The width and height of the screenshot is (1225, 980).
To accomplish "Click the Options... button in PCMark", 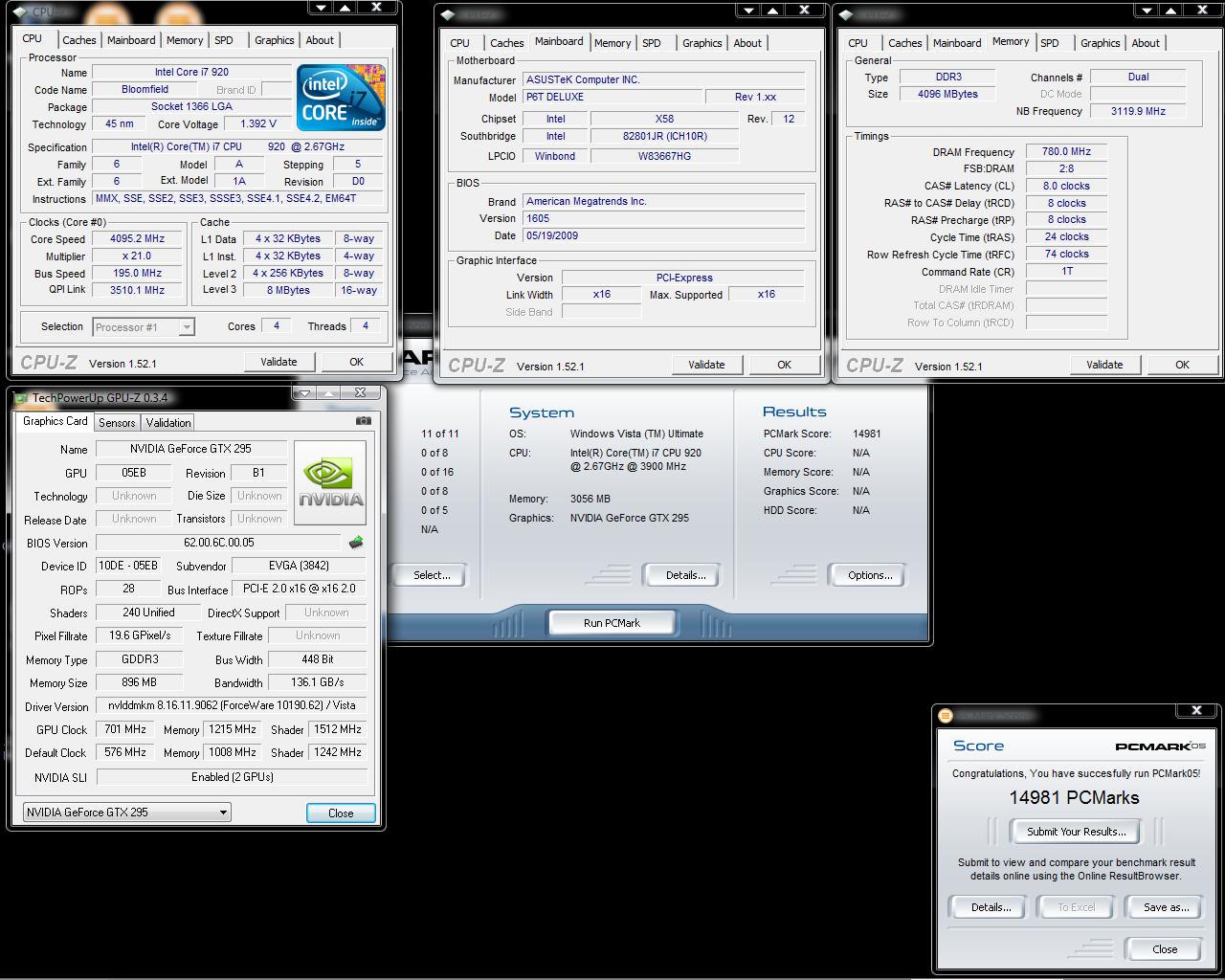I will click(871, 575).
